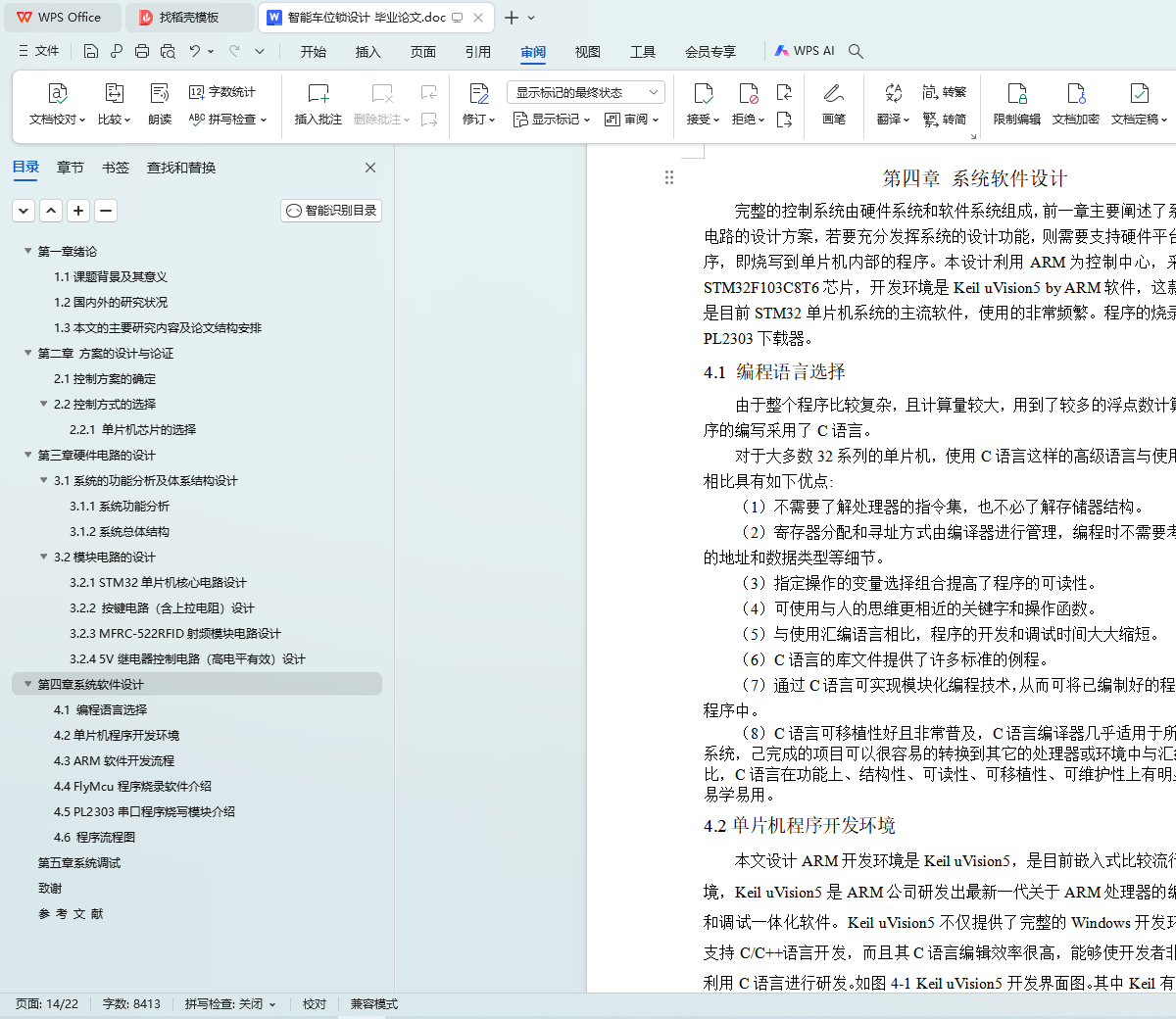The image size is (1176, 1019).
Task: Collapse 2.2 控制方式的选择 node
Action: click(x=44, y=404)
